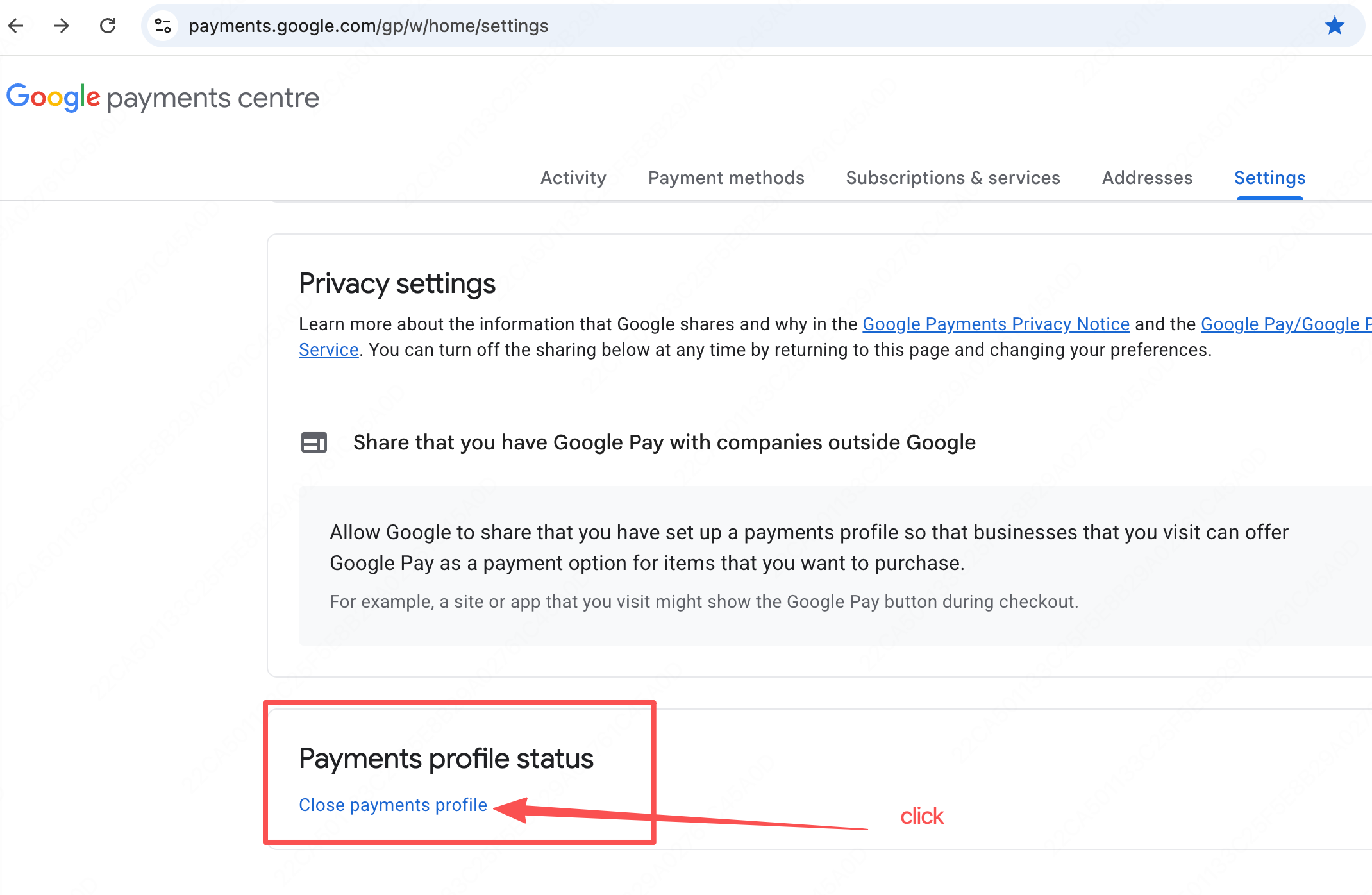Screen dimensions: 1372x895
Task: Go back with the browser back arrow
Action: (16, 26)
